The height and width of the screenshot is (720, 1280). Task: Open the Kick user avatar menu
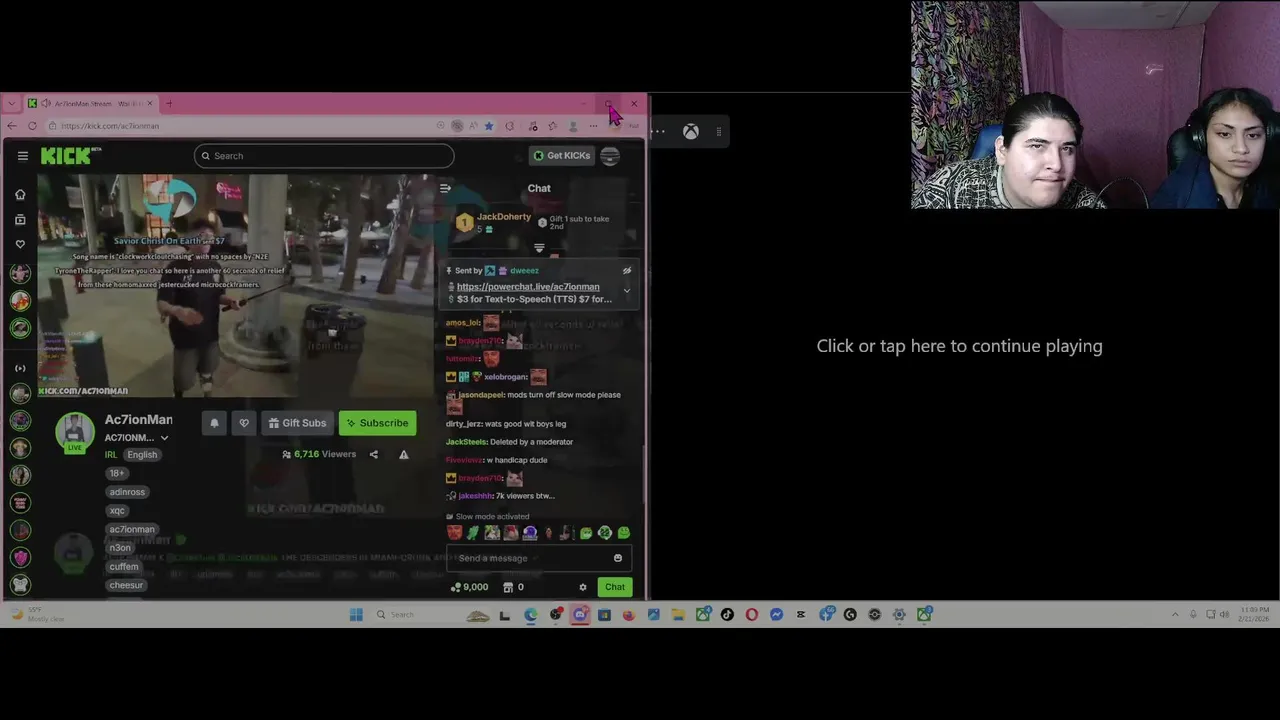[610, 156]
